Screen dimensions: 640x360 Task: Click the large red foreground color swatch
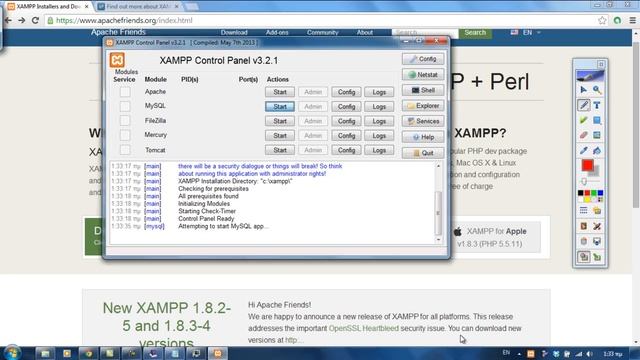[587, 165]
